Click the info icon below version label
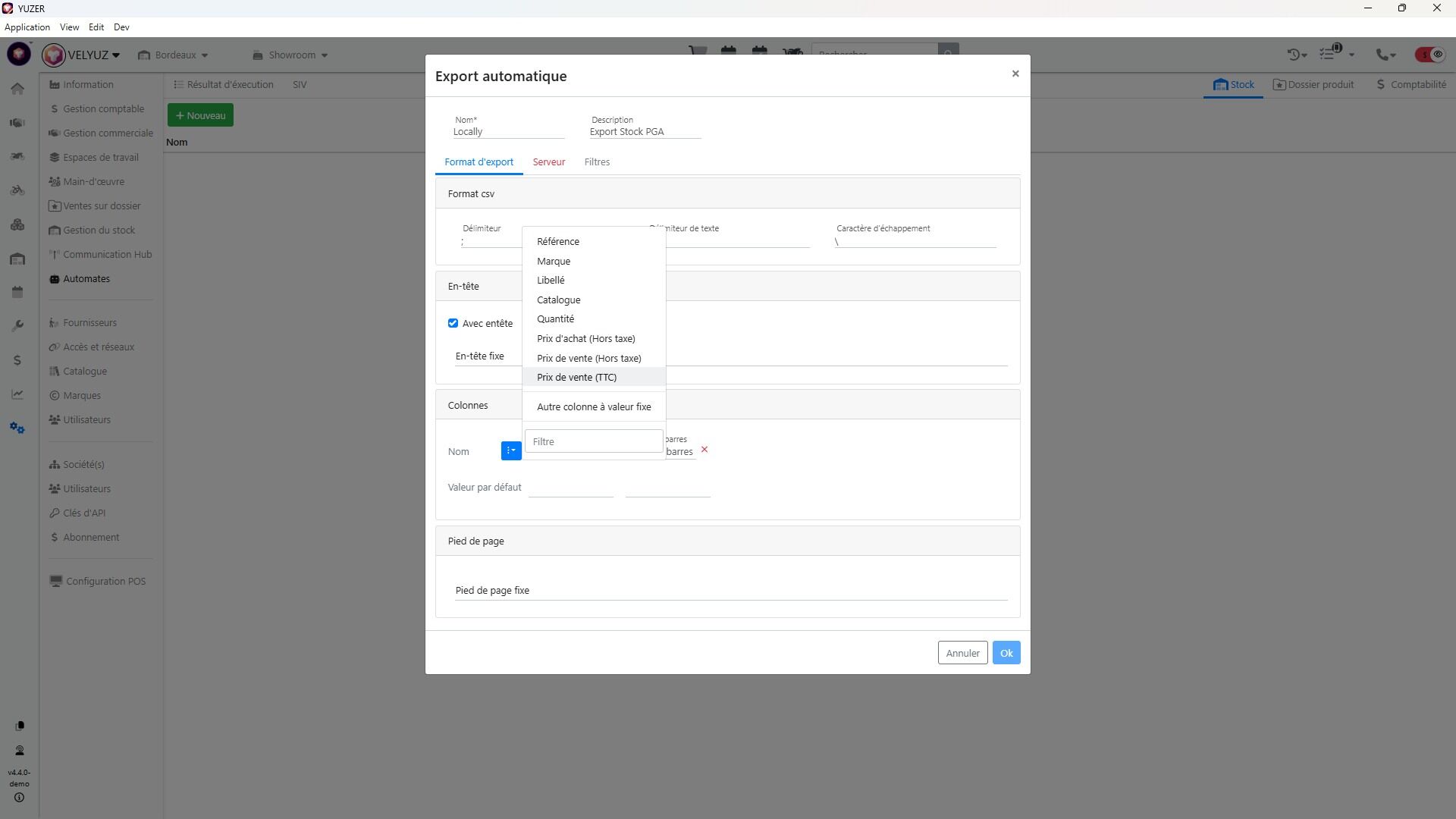 [19, 798]
